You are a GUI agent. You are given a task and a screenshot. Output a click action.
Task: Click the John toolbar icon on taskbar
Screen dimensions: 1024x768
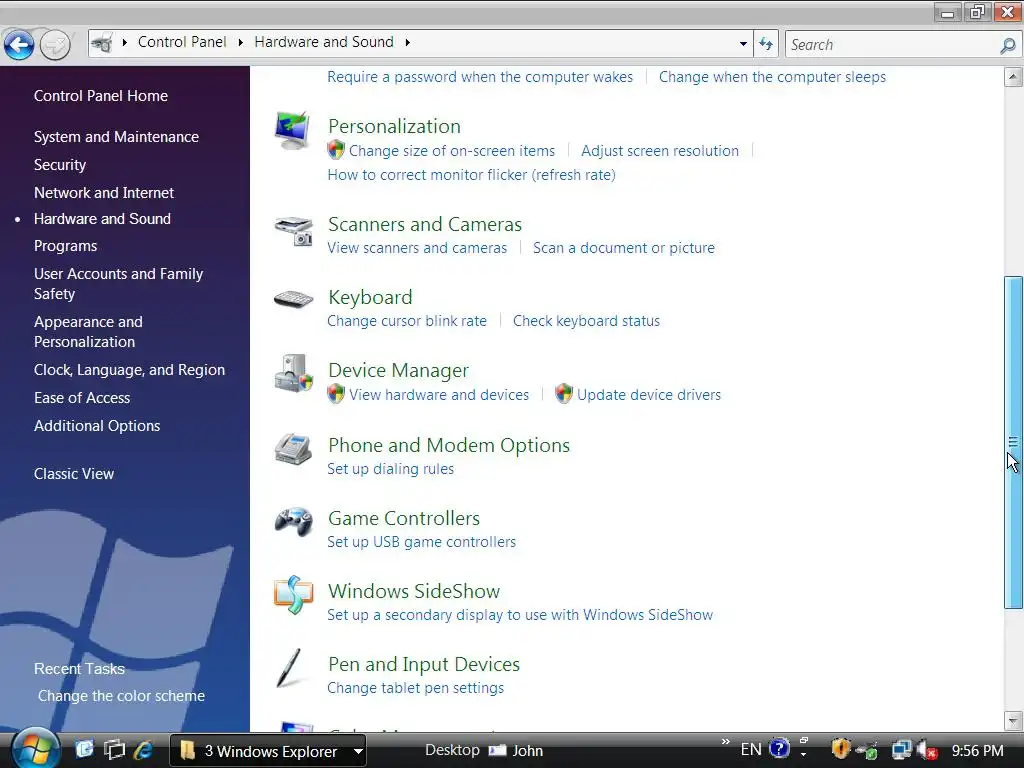498,750
